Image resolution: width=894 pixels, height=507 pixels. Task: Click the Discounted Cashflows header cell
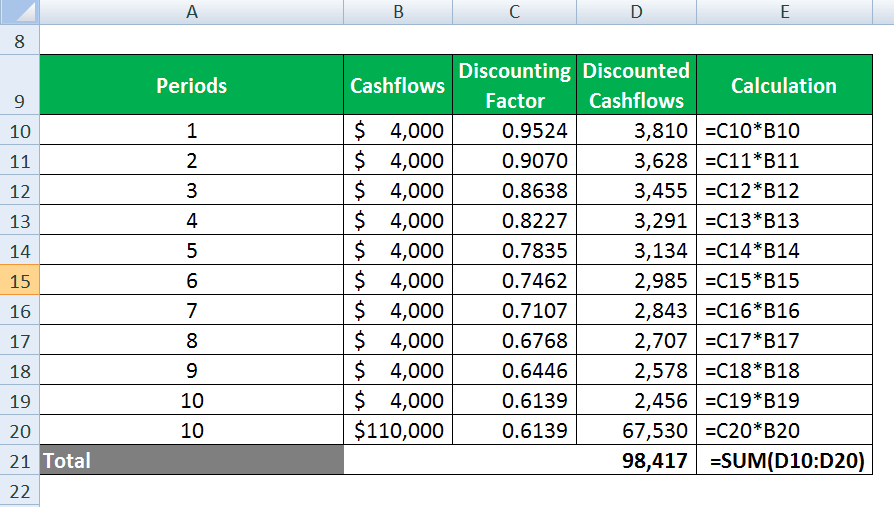point(636,85)
